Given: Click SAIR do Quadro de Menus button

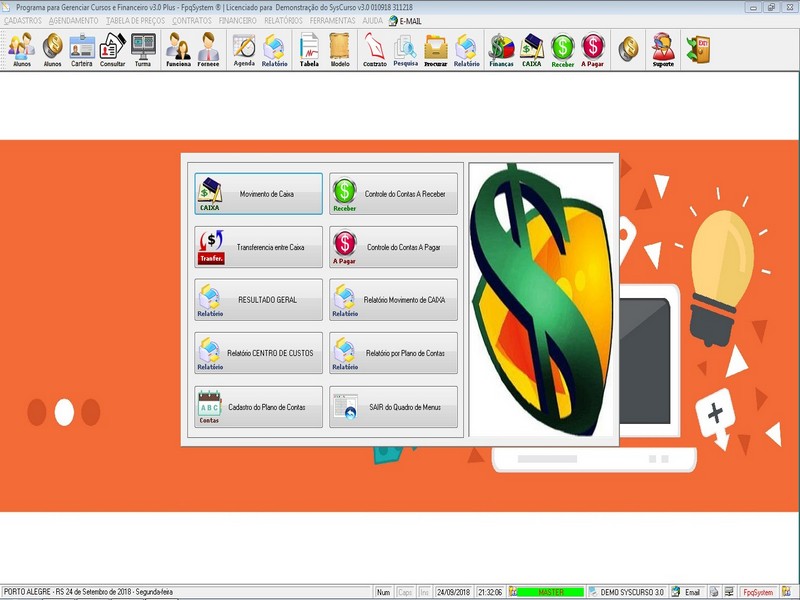Looking at the screenshot, I should [393, 407].
